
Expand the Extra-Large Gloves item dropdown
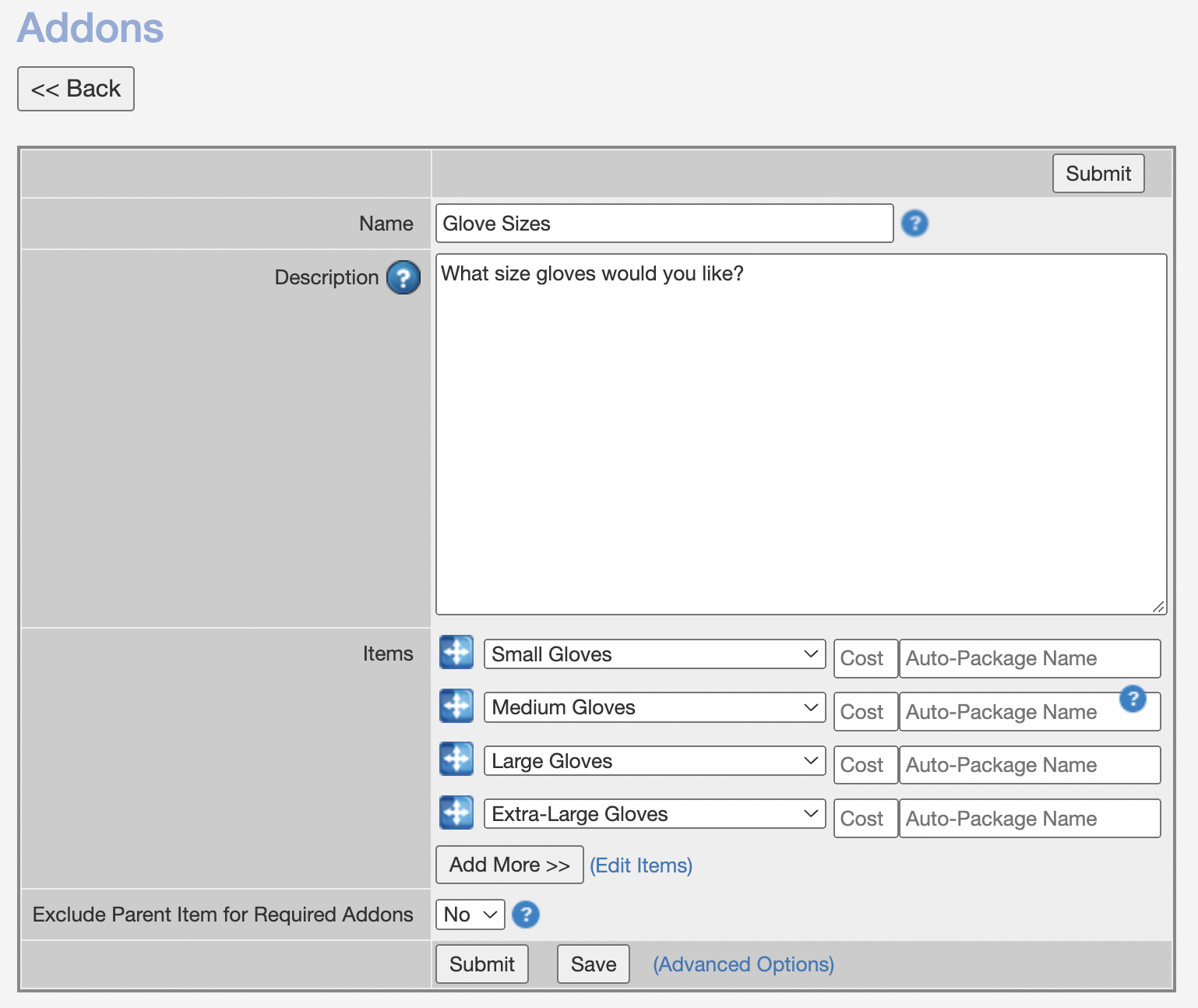[x=654, y=814]
